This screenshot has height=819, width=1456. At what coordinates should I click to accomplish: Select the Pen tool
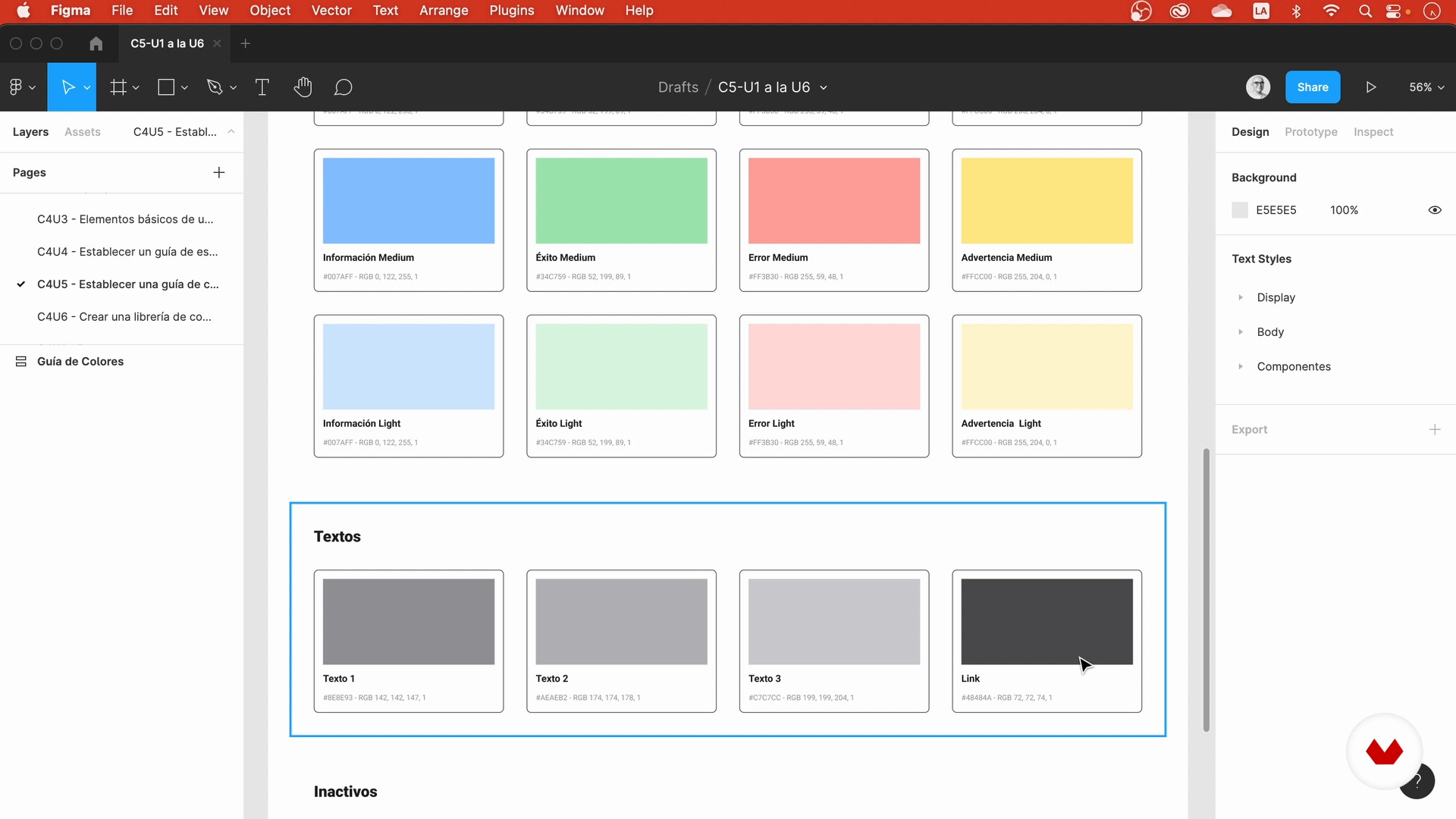(x=215, y=87)
